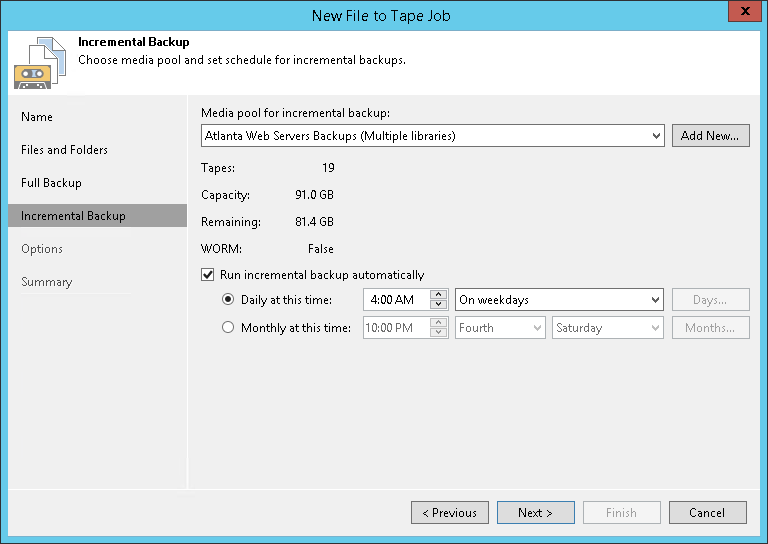Image resolution: width=768 pixels, height=544 pixels.
Task: Click the tape job wizard icon
Action: tap(40, 63)
